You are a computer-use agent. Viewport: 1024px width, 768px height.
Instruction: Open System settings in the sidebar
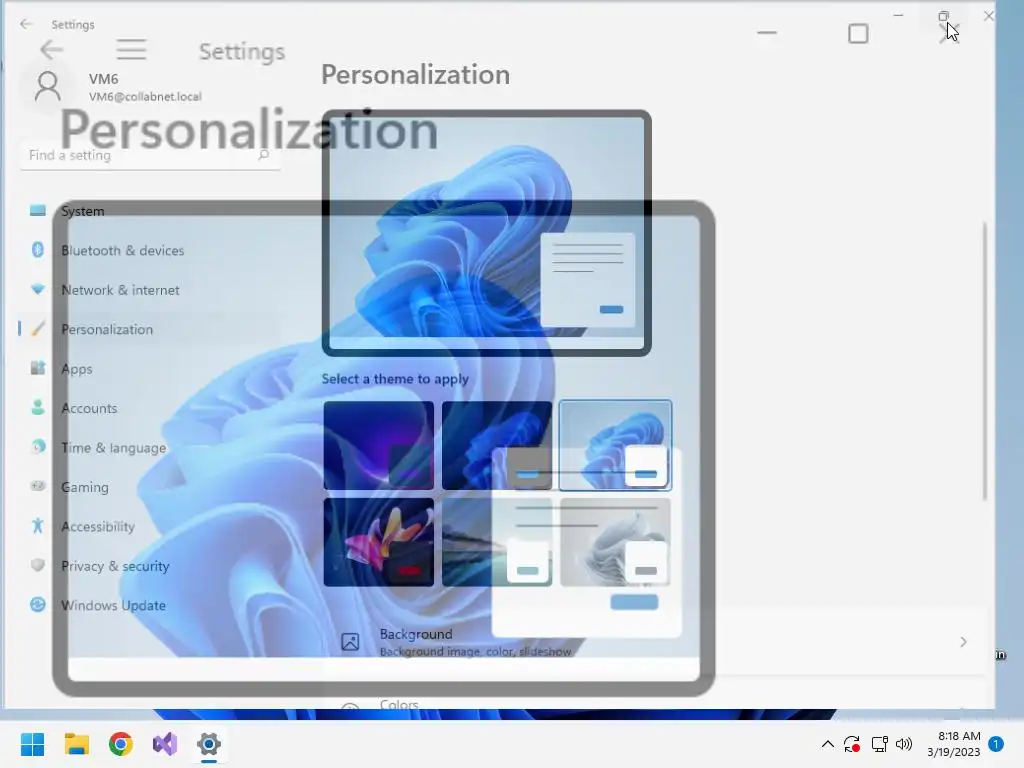149,211
